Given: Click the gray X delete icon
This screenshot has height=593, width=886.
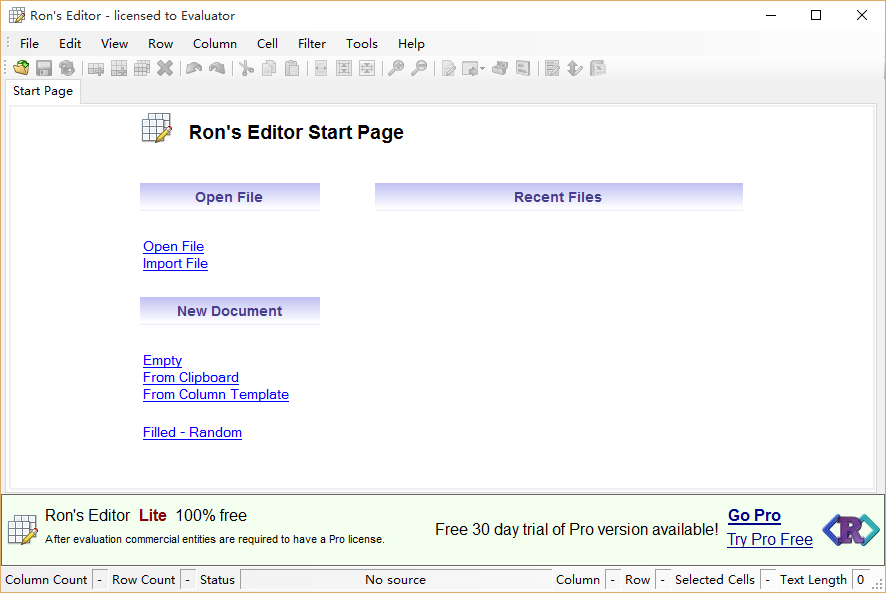Looking at the screenshot, I should [165, 68].
